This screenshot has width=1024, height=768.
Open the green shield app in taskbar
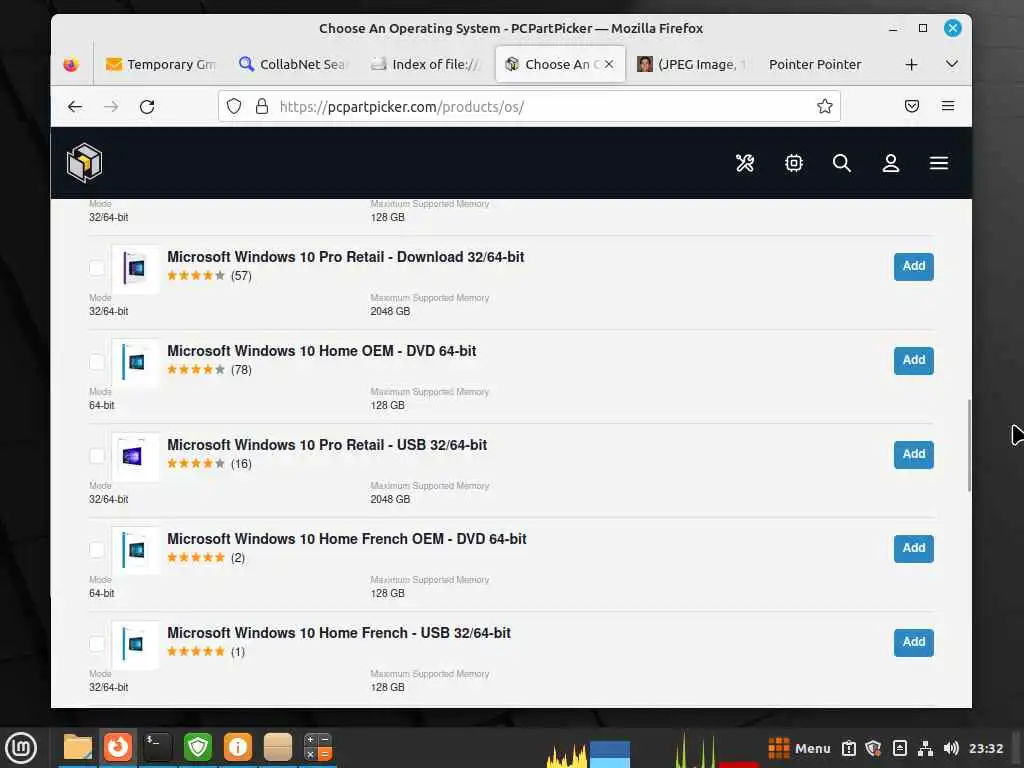pyautogui.click(x=198, y=746)
